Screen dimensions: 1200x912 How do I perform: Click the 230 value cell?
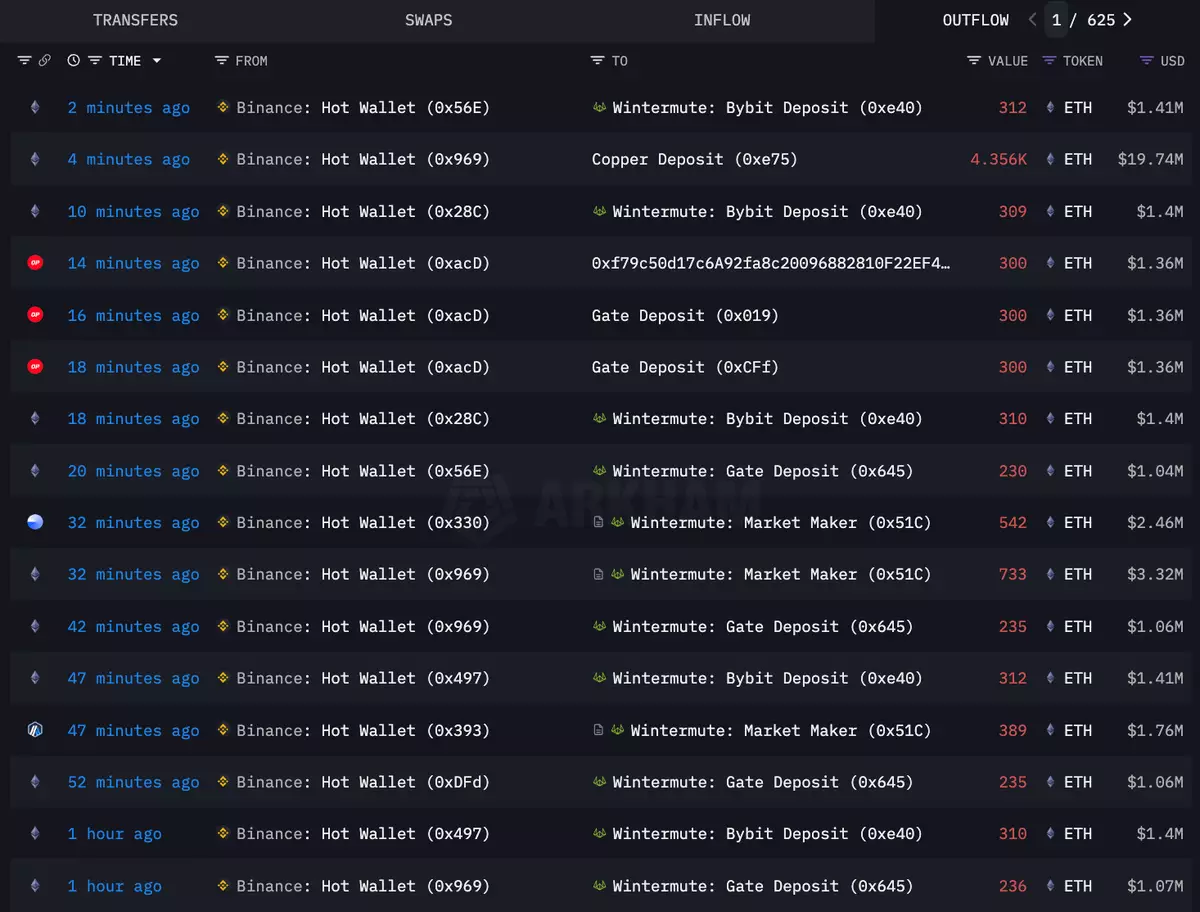click(x=1013, y=472)
